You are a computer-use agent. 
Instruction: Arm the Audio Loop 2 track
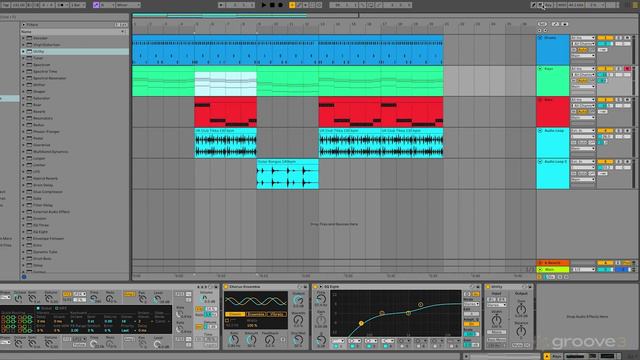tap(627, 162)
